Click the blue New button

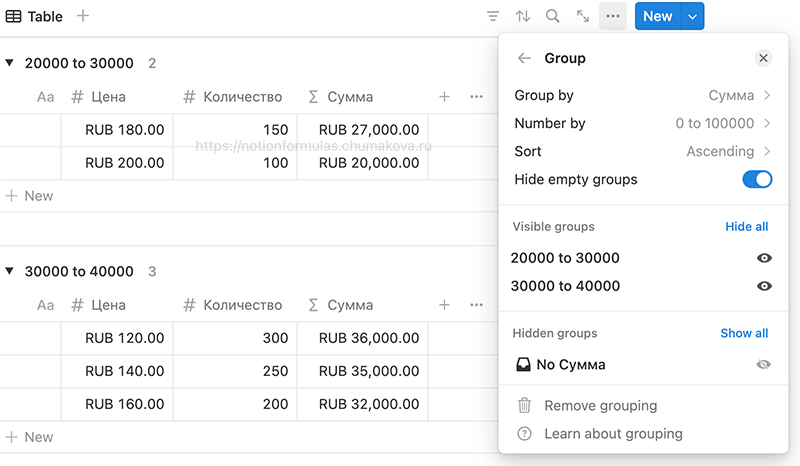(x=658, y=16)
